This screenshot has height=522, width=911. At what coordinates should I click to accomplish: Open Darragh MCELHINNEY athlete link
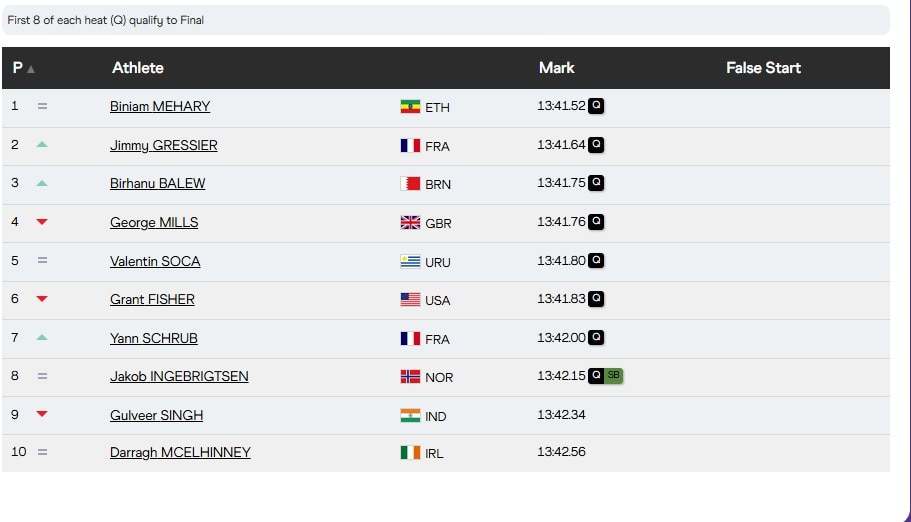tap(180, 452)
